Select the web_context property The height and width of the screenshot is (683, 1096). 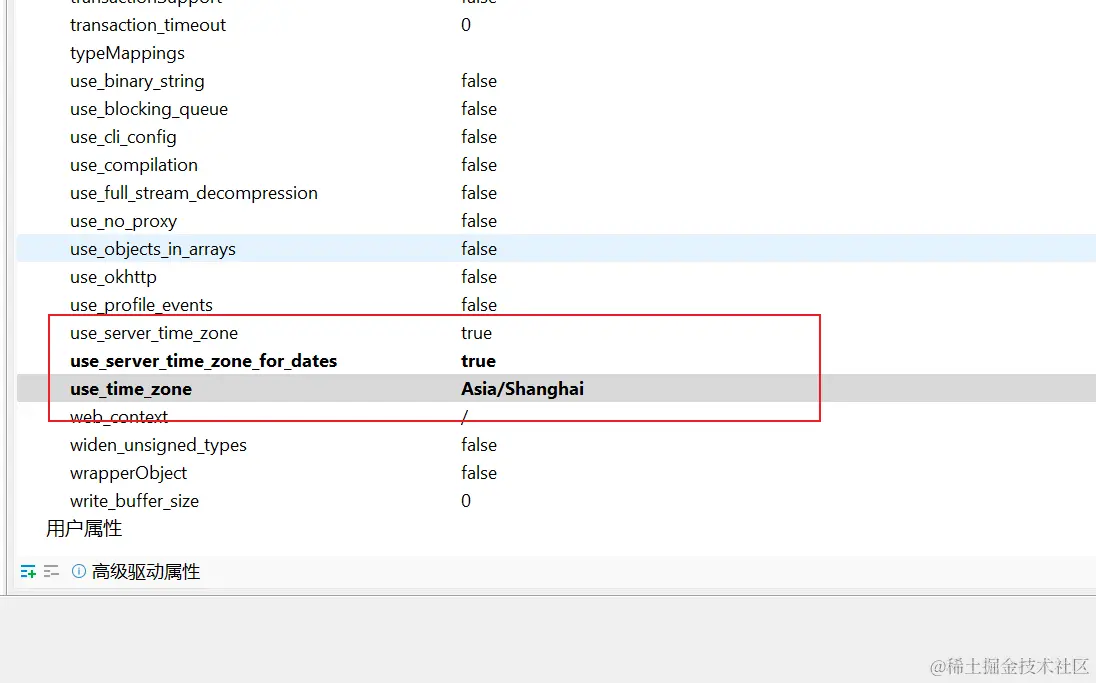coord(119,417)
